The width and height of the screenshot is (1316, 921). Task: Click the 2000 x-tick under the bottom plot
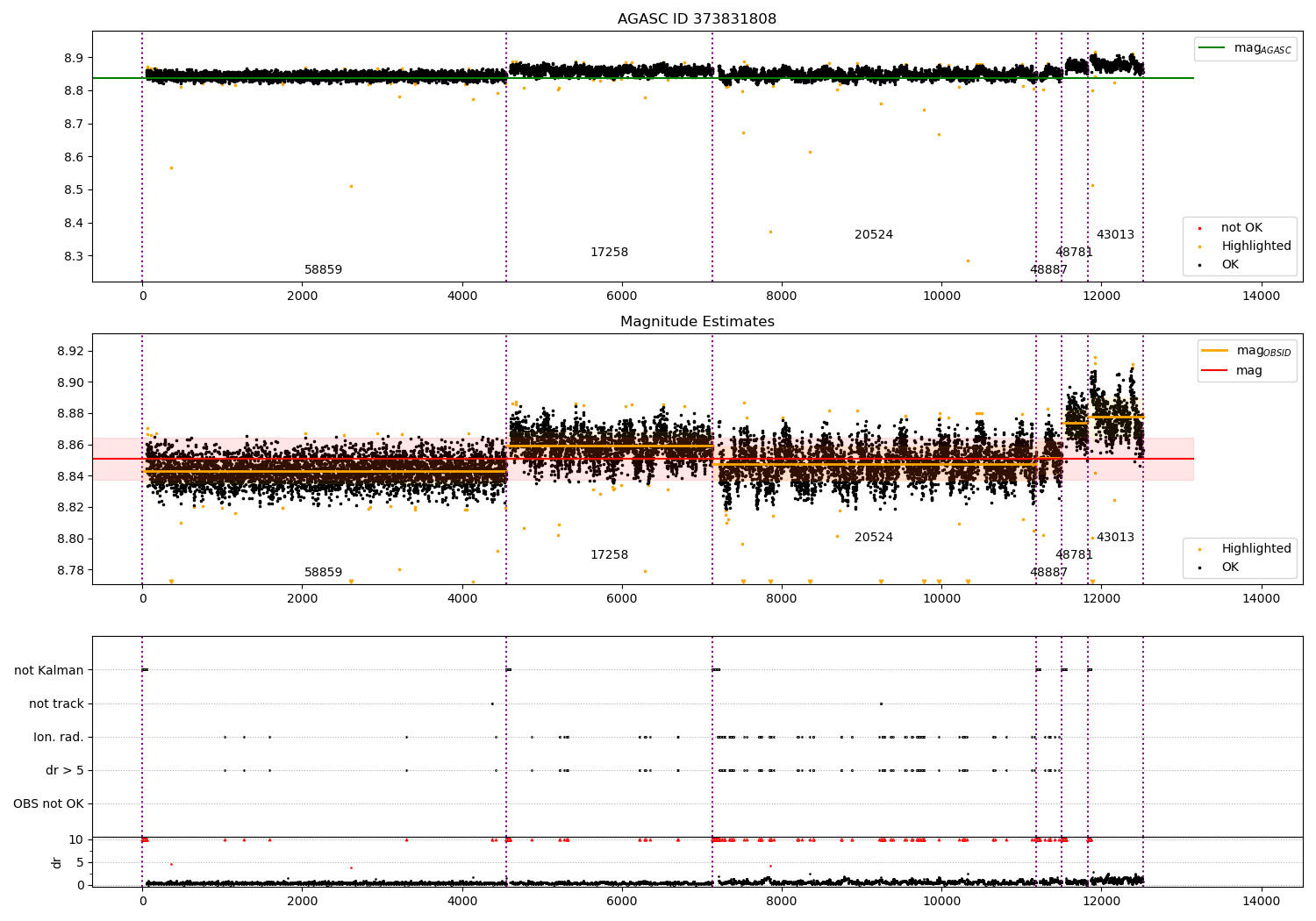tap(302, 901)
